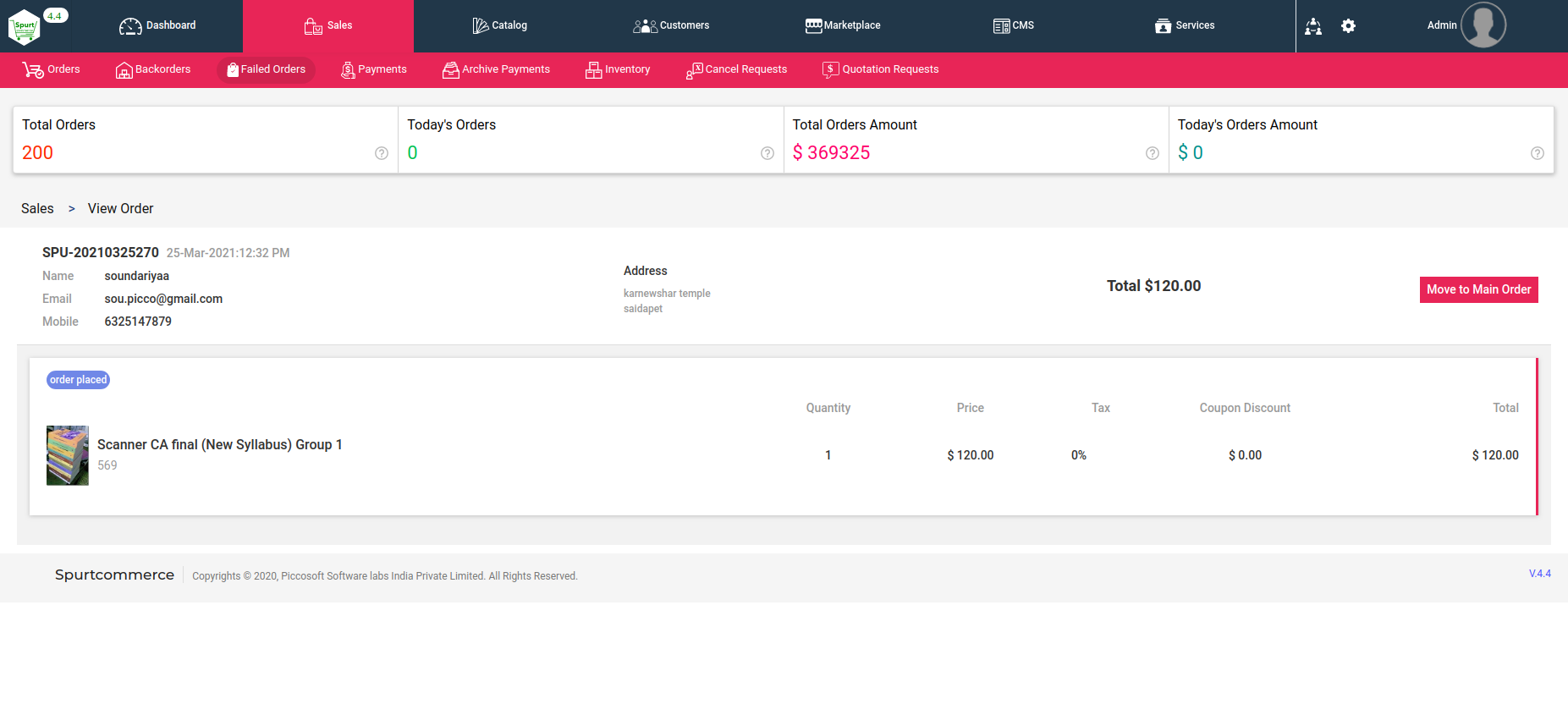Click the Inventory boxes icon

coord(593,70)
